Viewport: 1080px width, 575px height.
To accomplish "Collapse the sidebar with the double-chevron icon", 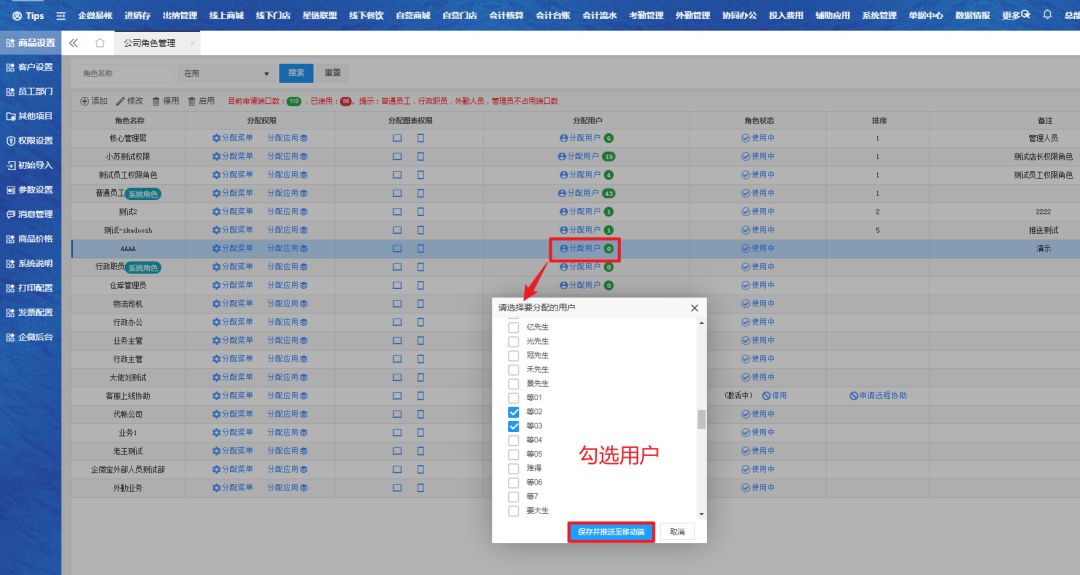I will pyautogui.click(x=74, y=44).
